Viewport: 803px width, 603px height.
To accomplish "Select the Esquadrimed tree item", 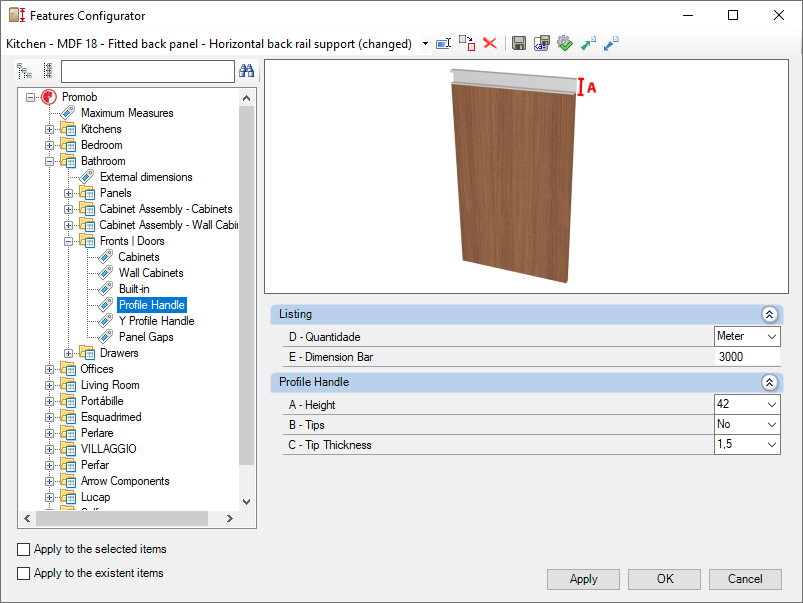I will (x=111, y=417).
